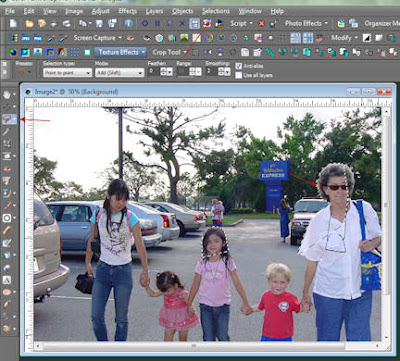Select the Text tool with letter A

(7, 280)
